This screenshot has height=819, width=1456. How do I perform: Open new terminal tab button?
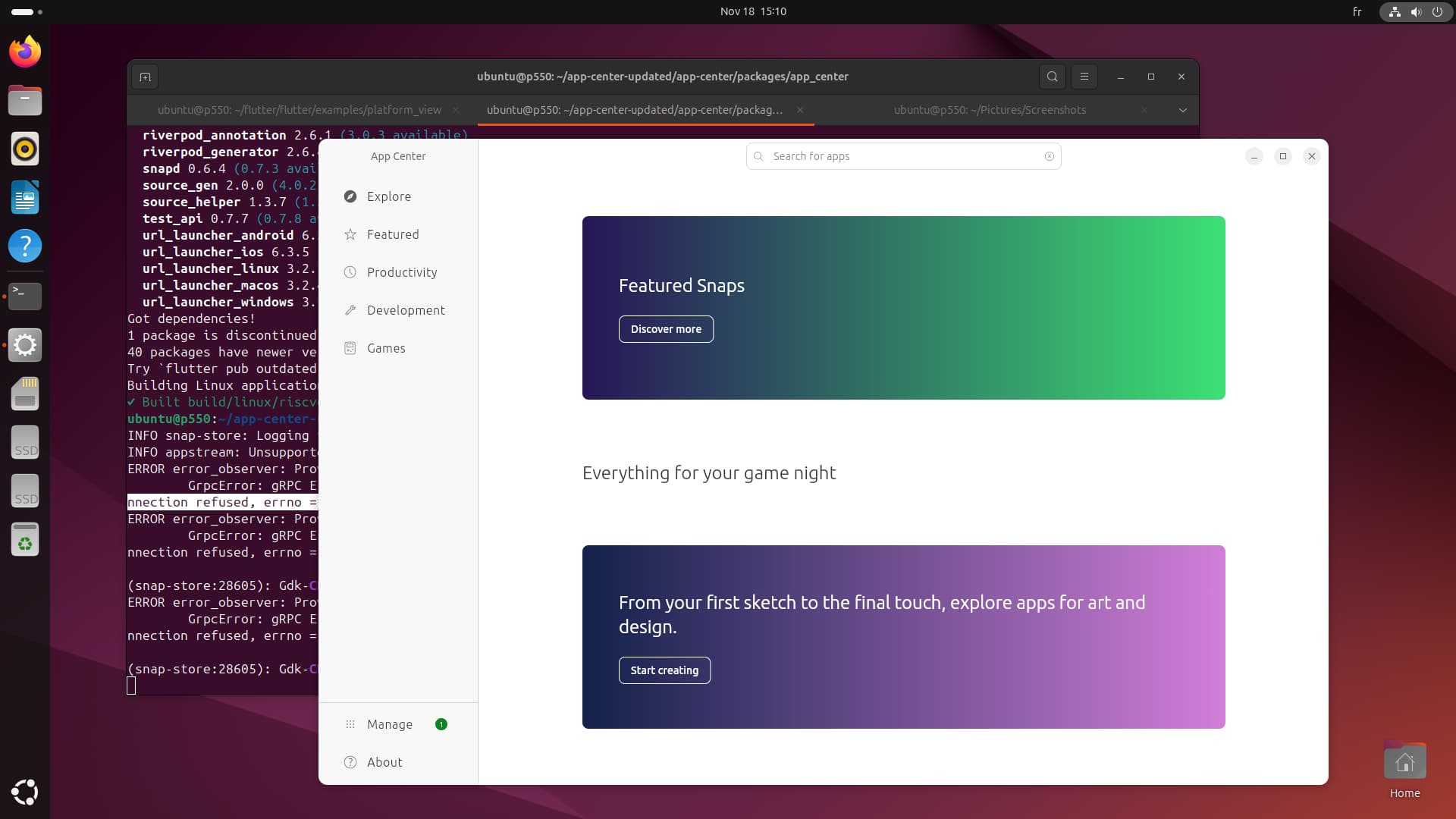145,77
